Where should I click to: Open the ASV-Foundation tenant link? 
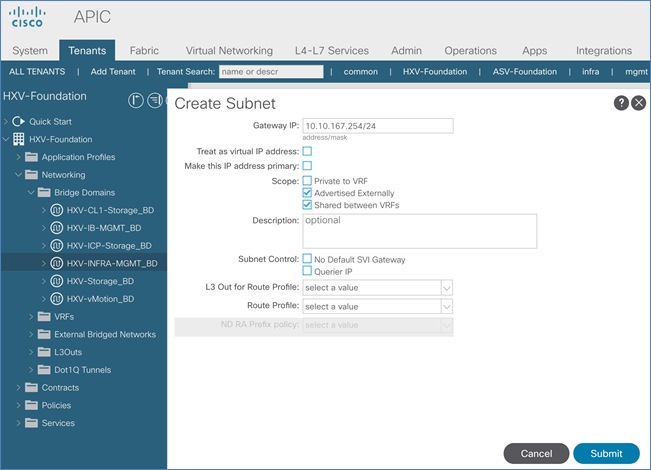525,71
